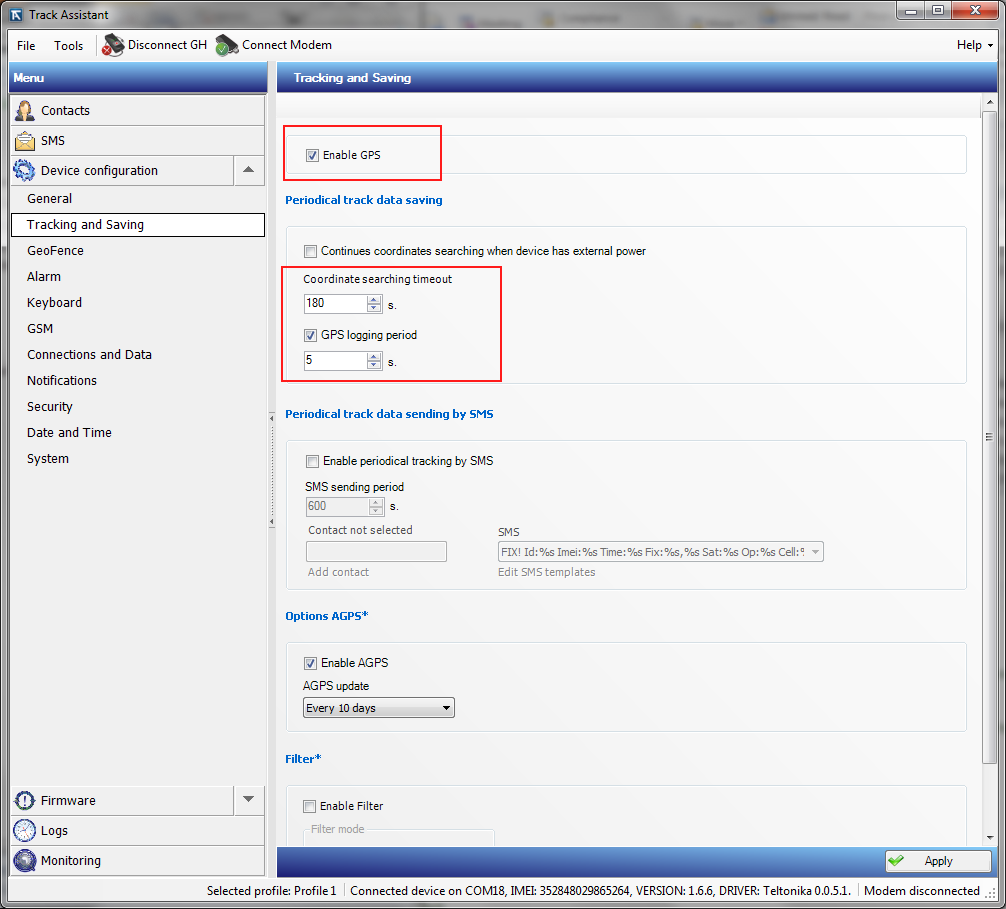
Task: Click the Monitoring globe icon
Action: point(24,861)
